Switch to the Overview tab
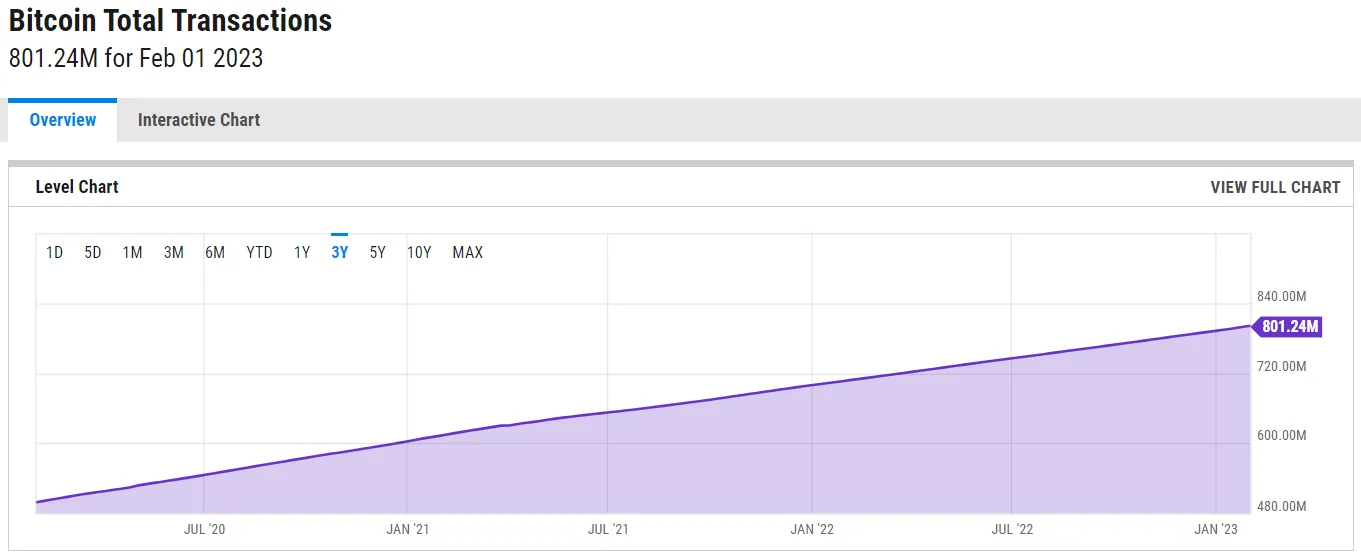The image size is (1361, 553). click(62, 120)
